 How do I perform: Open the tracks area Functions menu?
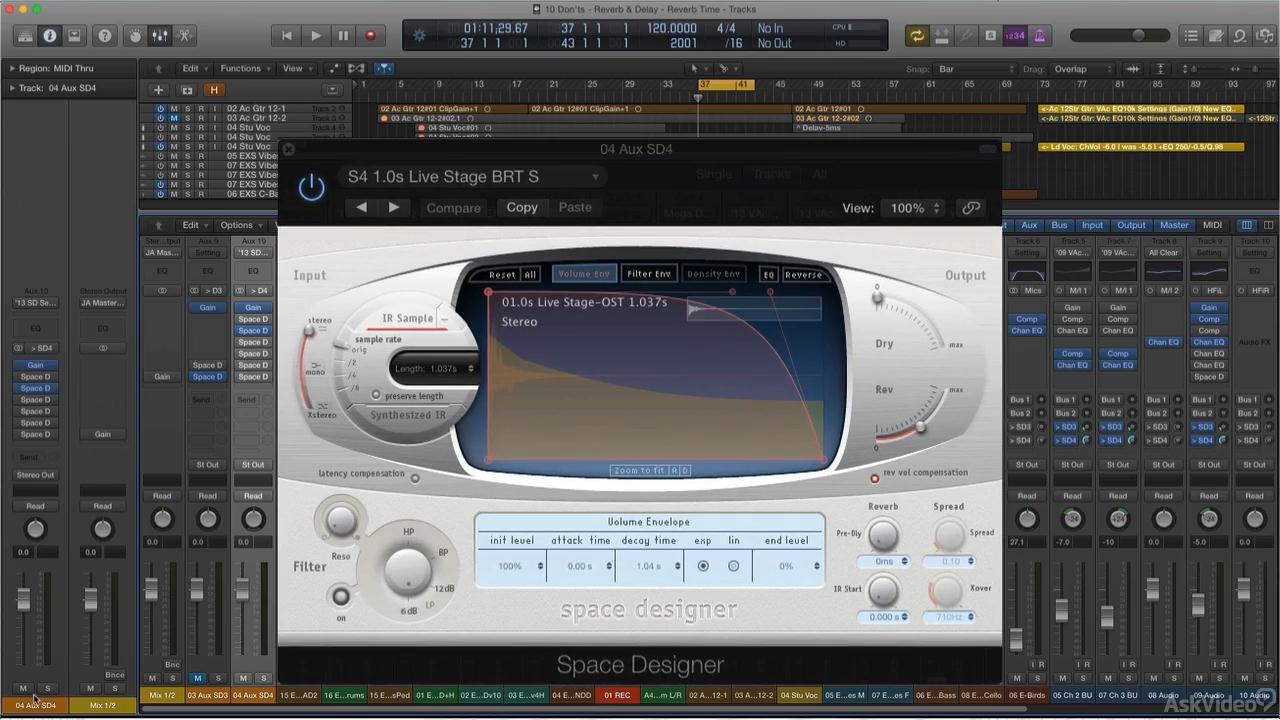click(x=245, y=68)
